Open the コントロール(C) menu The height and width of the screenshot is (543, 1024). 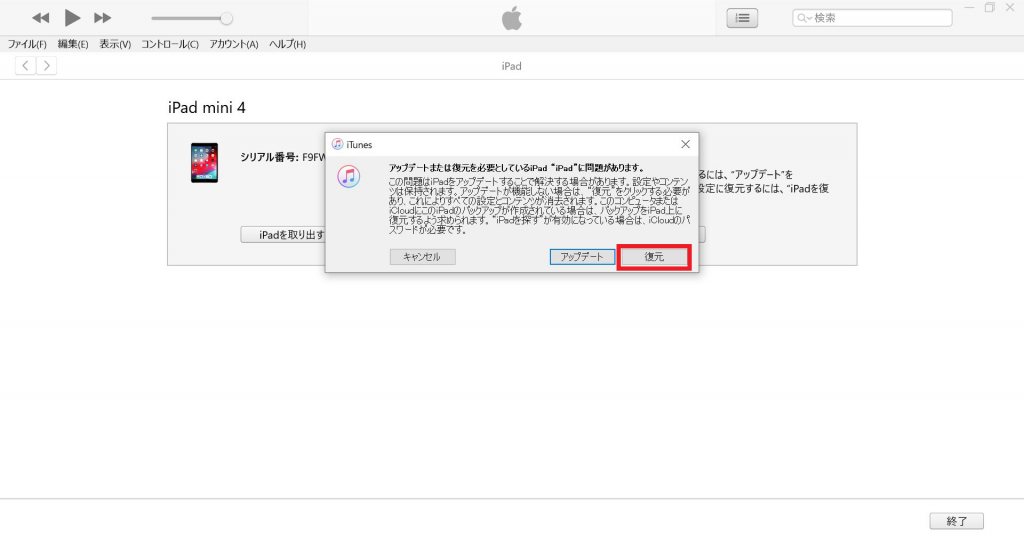coord(170,44)
